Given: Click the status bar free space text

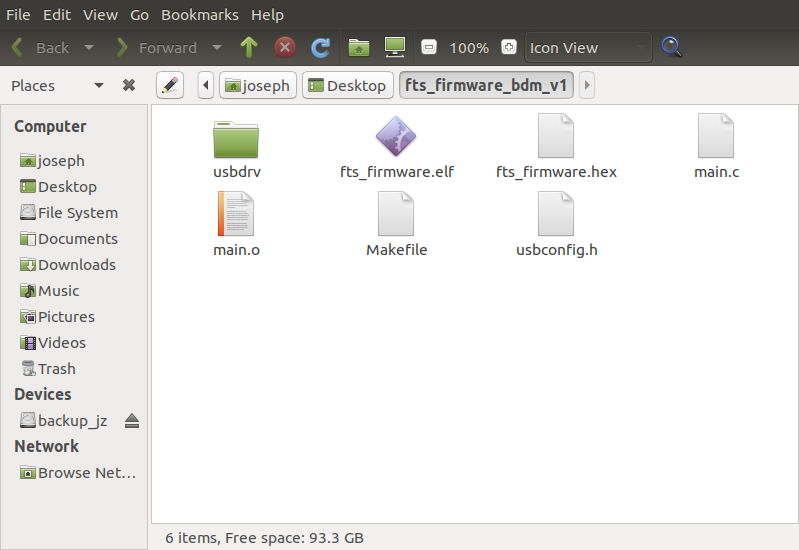Looking at the screenshot, I should 295,538.
